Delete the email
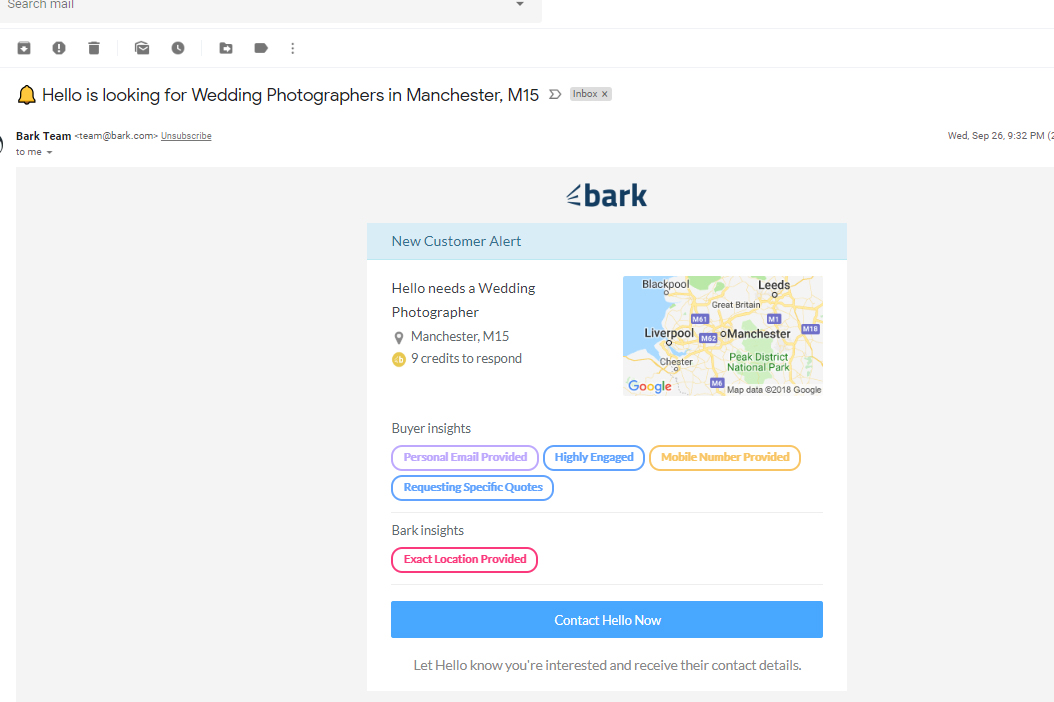This screenshot has height=702, width=1054. coord(93,47)
